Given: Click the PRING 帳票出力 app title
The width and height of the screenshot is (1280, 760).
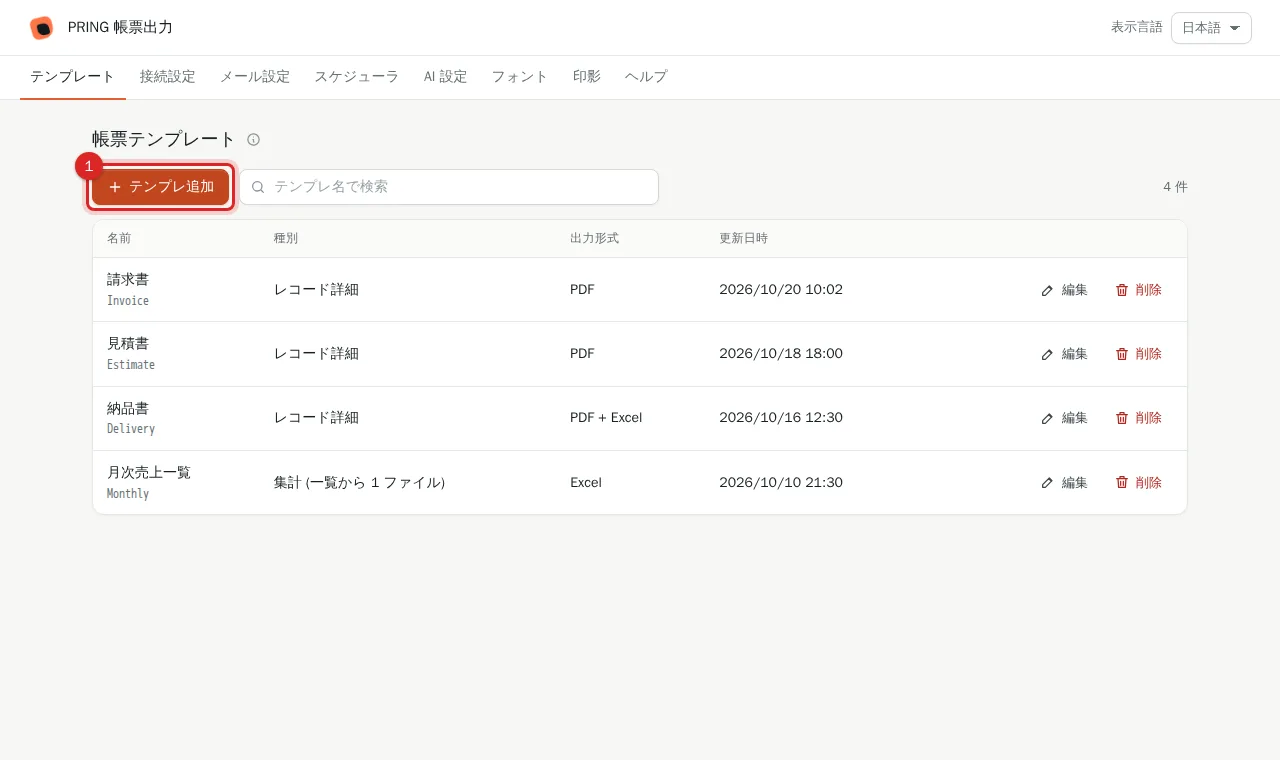Looking at the screenshot, I should [120, 28].
